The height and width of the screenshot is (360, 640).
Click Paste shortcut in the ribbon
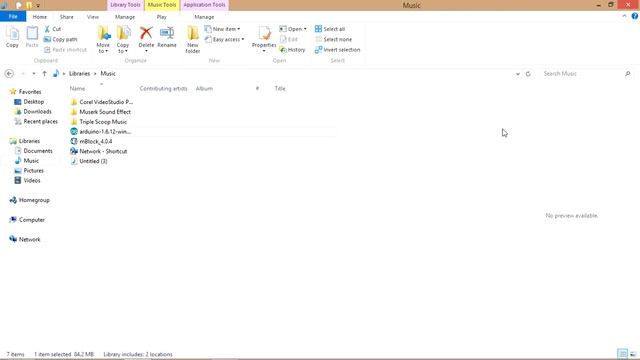point(65,50)
